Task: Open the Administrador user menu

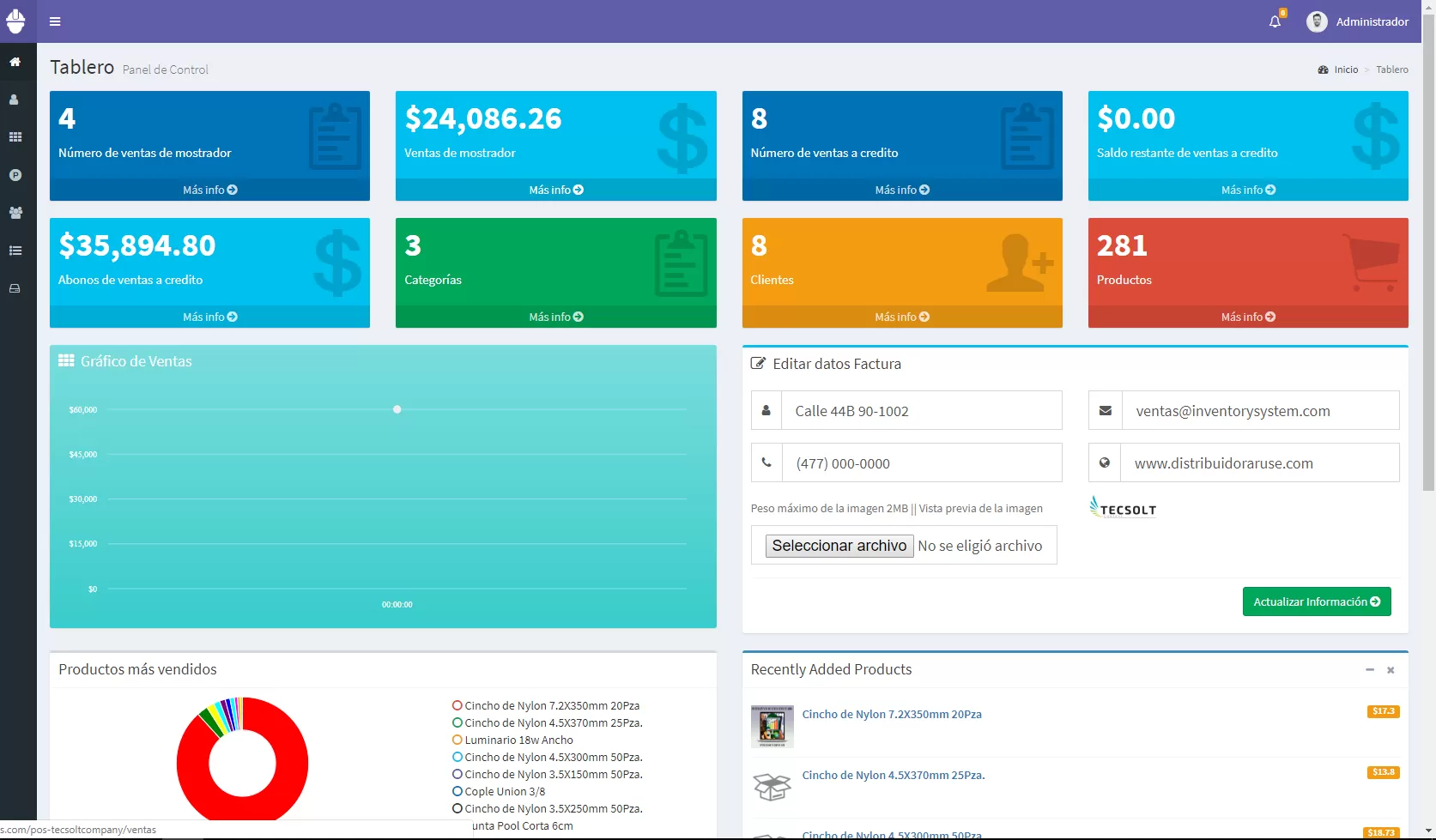Action: coord(1358,21)
